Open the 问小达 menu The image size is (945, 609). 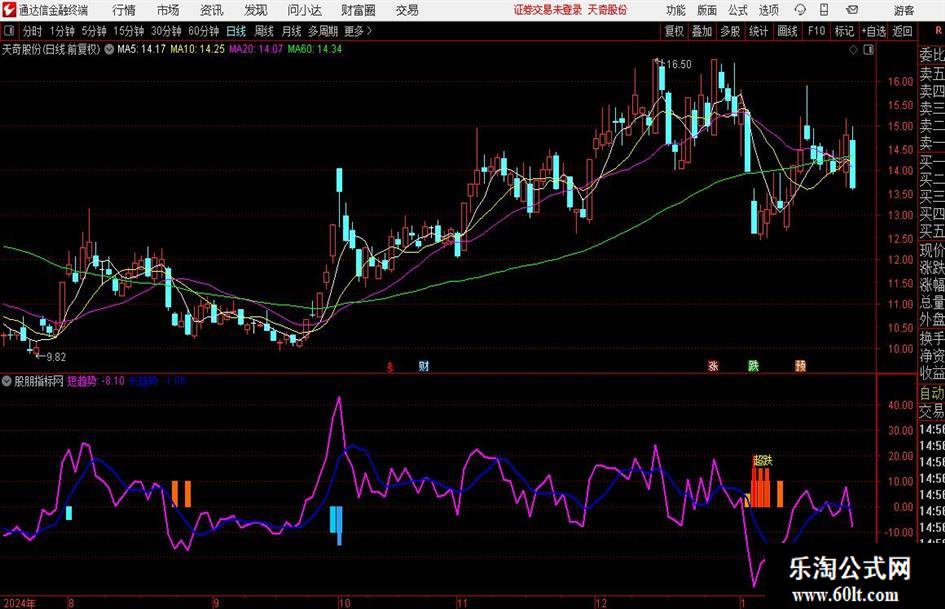pos(304,10)
